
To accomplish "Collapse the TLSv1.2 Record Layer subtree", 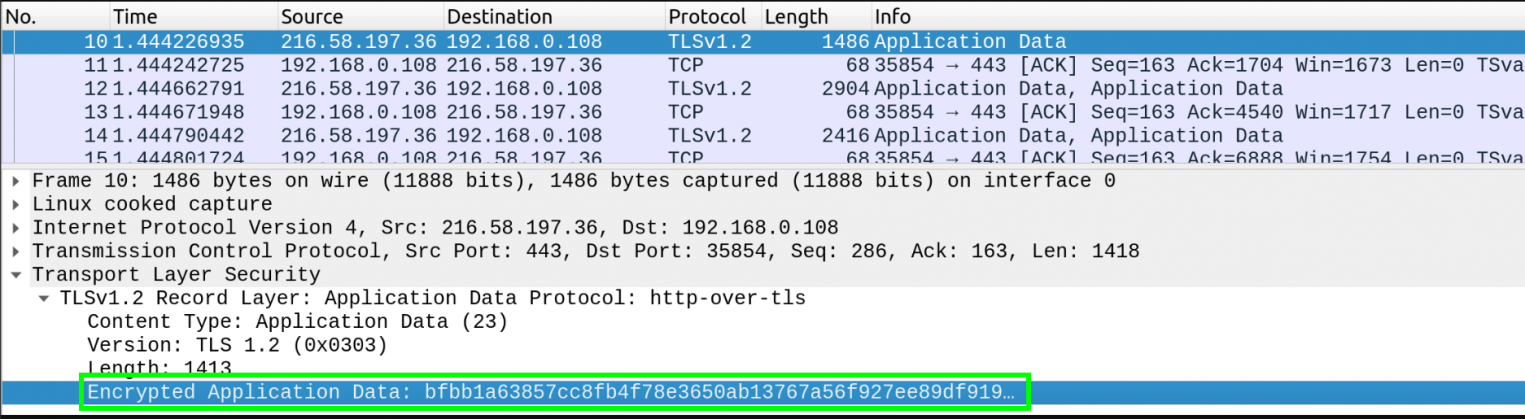I will [45, 298].
